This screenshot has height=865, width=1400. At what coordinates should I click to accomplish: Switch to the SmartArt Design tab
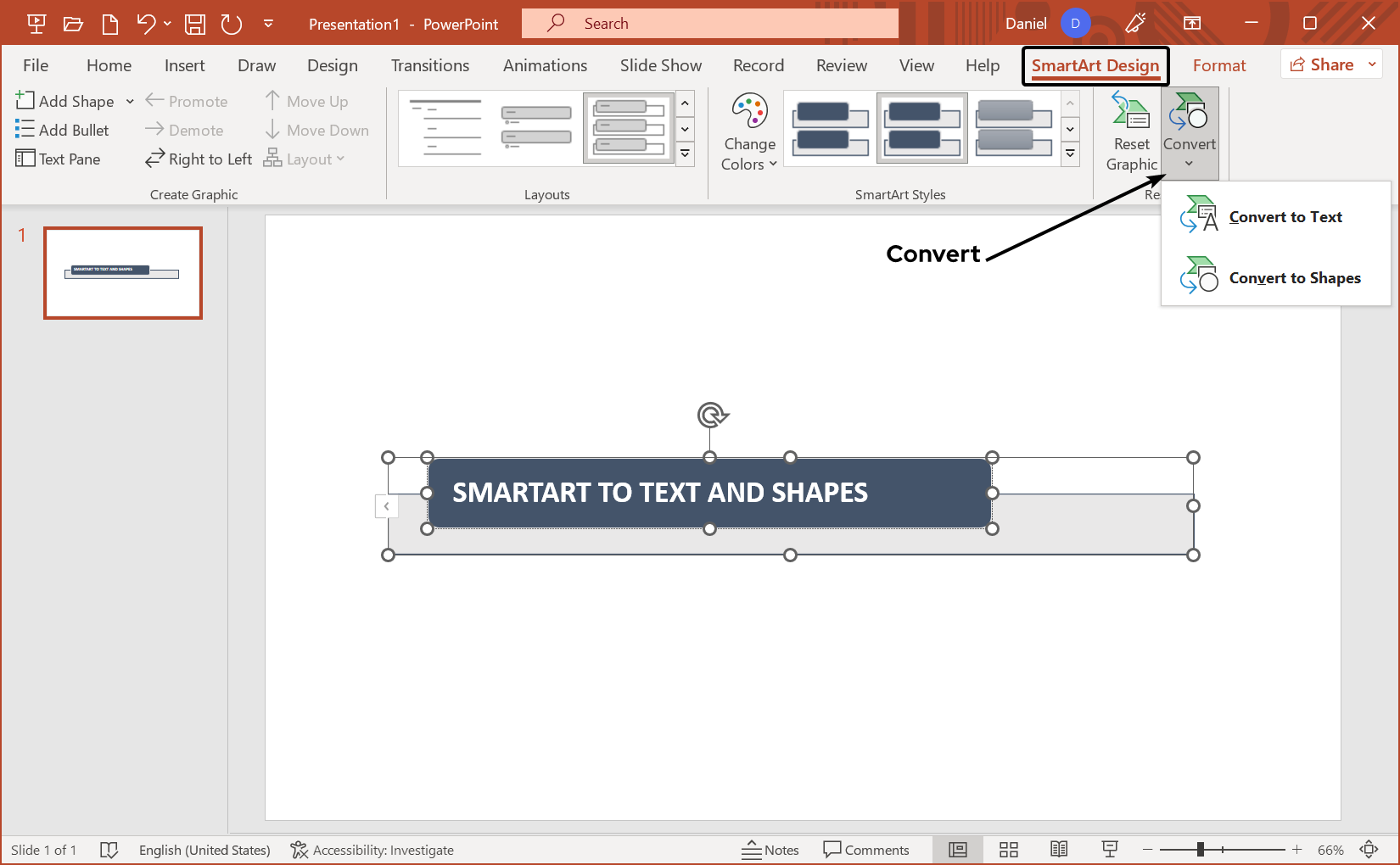(1095, 64)
